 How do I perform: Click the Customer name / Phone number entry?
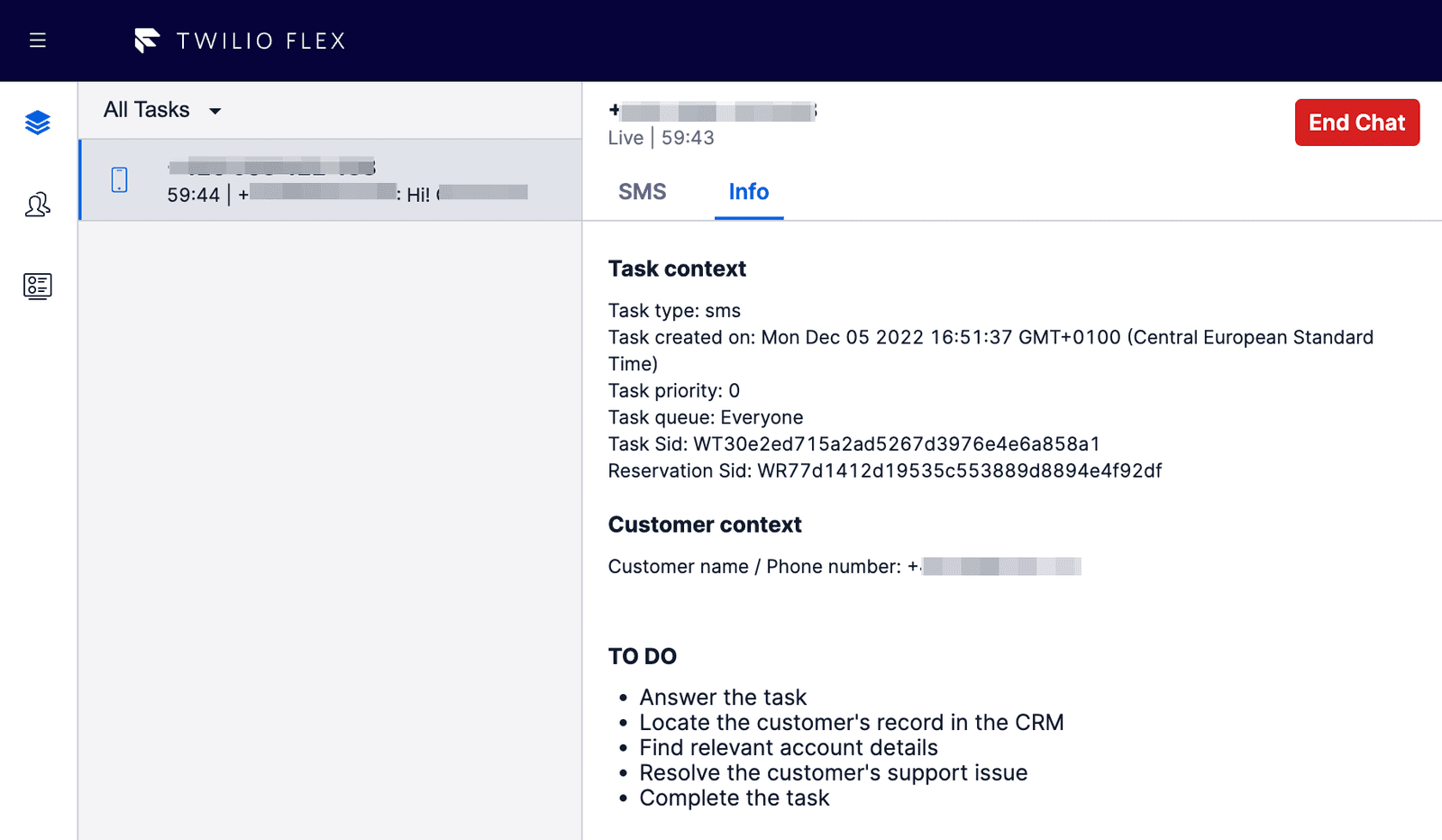tap(844, 567)
